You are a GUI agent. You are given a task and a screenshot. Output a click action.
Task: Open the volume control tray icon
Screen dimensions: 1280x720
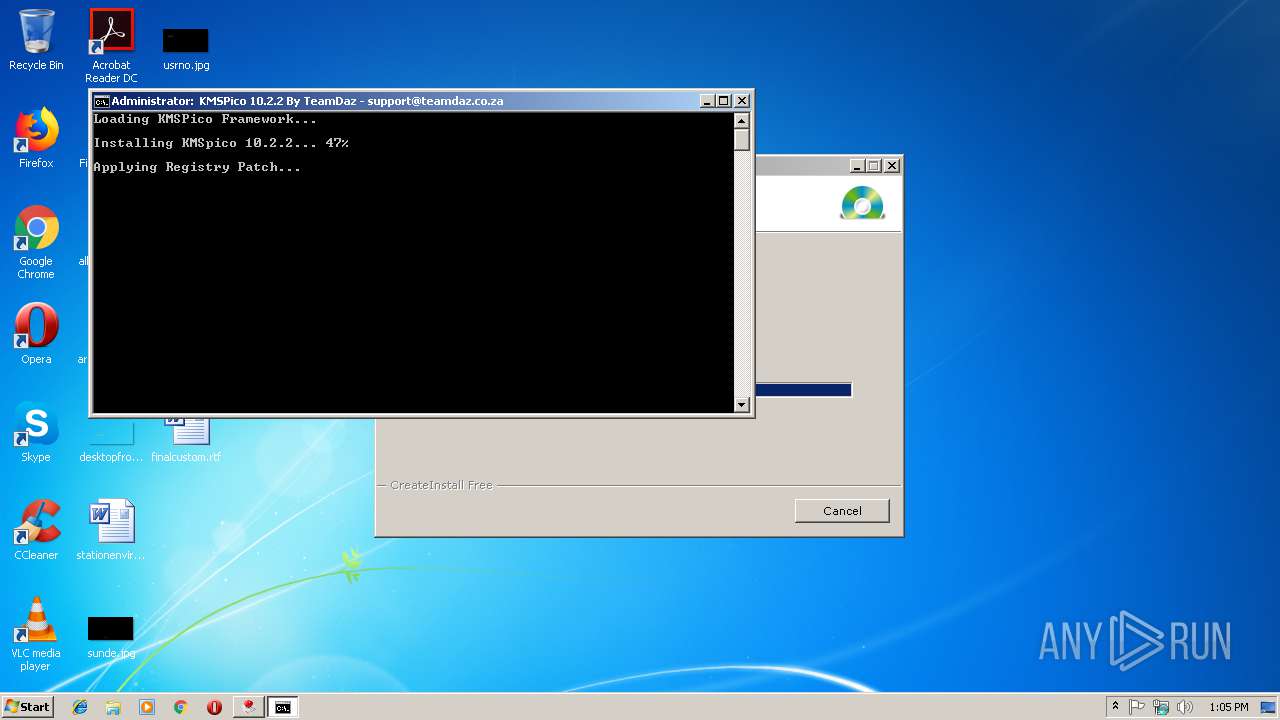[x=1185, y=707]
